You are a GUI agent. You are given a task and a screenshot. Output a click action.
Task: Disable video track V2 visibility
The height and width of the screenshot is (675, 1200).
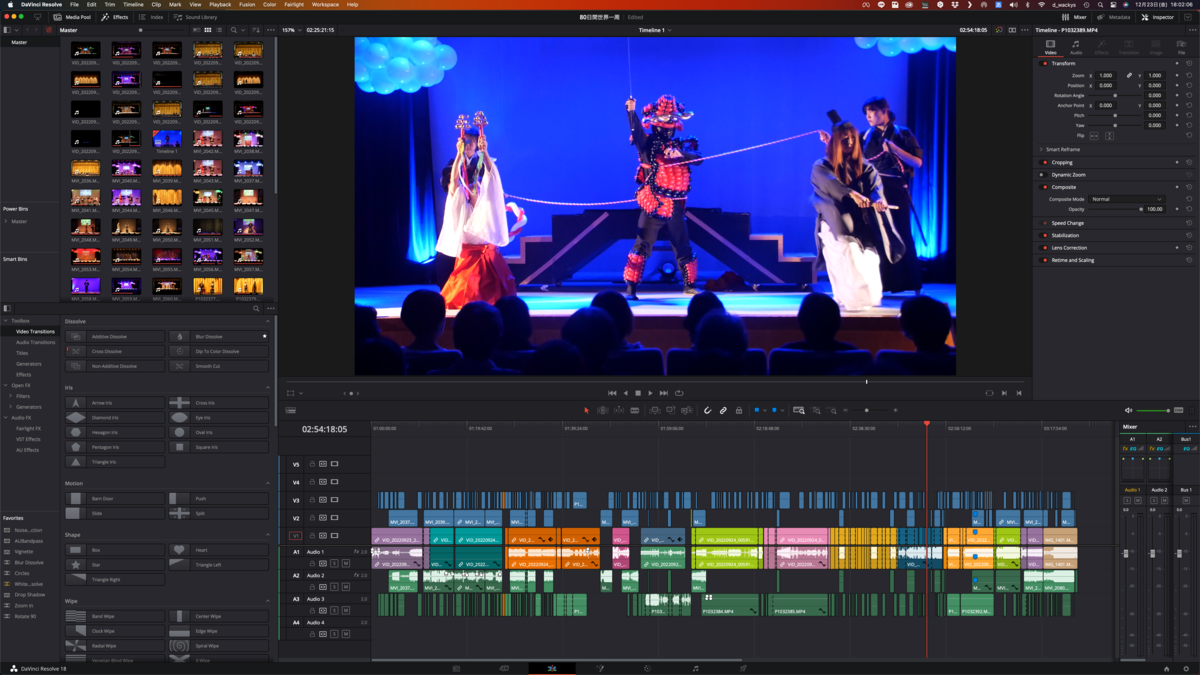334,518
